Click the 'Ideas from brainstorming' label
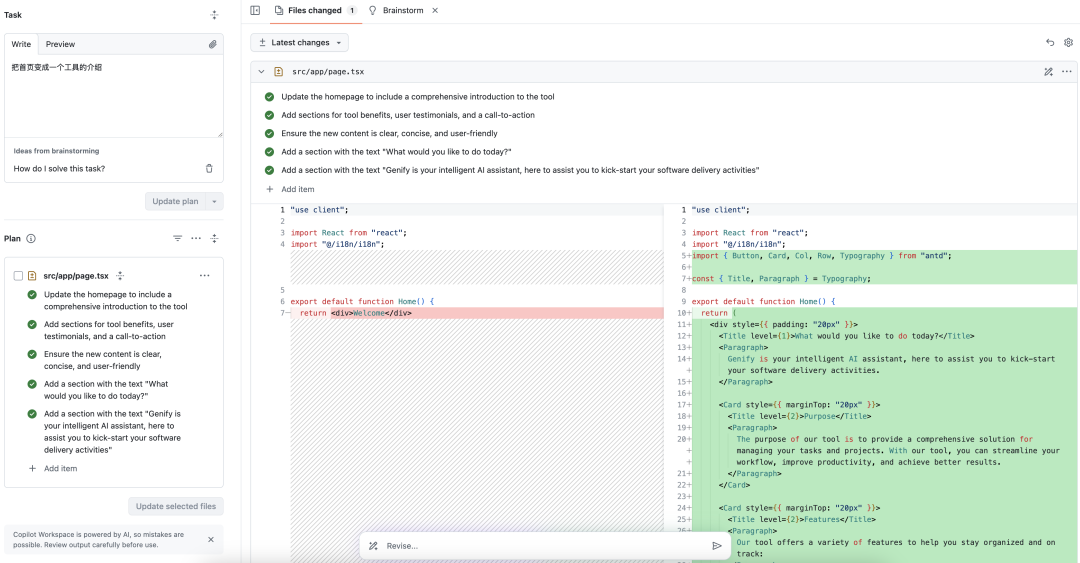Image resolution: width=1080 pixels, height=563 pixels. click(56, 151)
